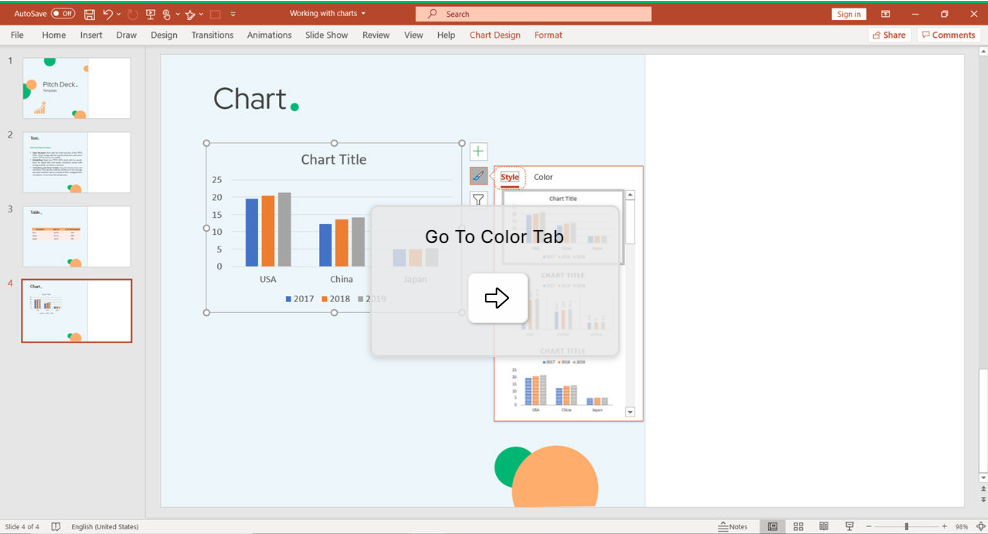Select slide 2 text thumbnail
The height and width of the screenshot is (534, 988).
click(x=77, y=162)
